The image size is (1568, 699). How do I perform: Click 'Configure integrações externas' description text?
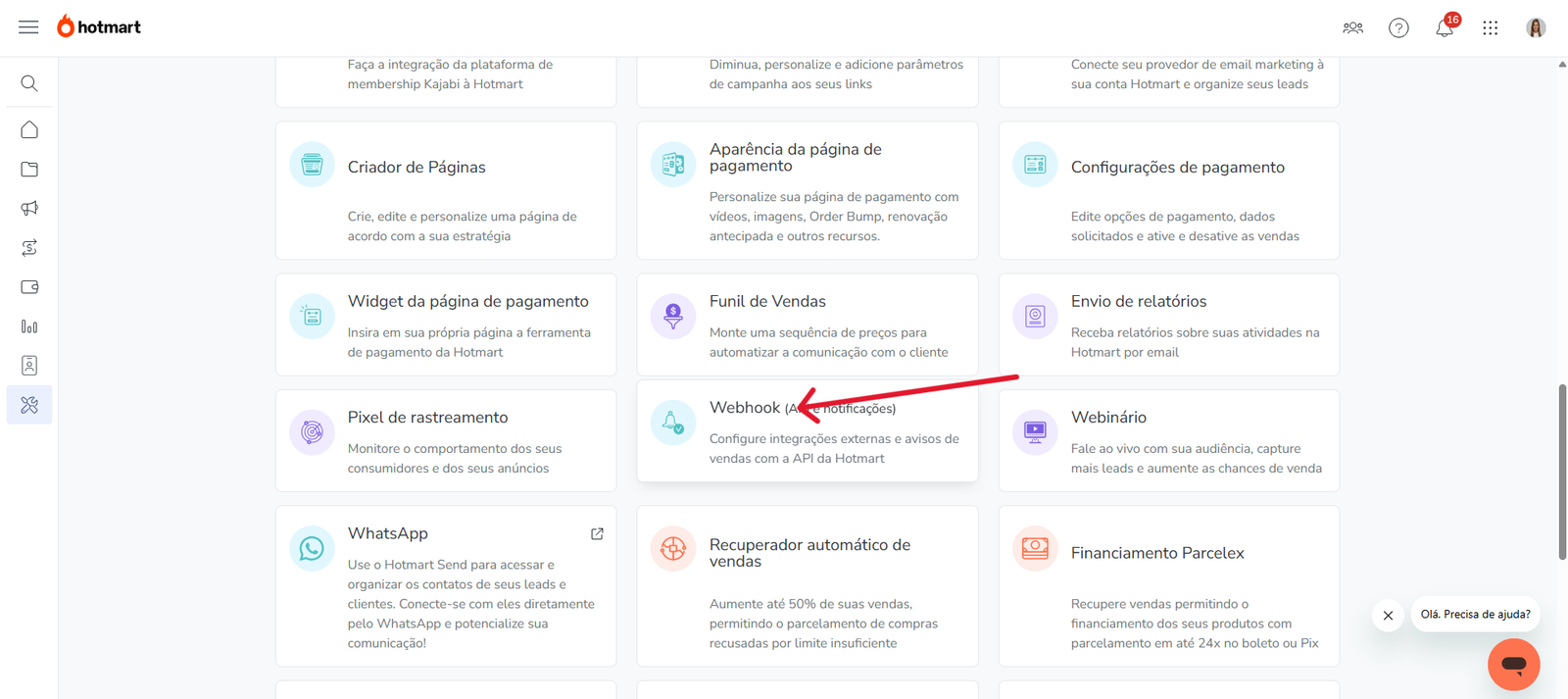(834, 449)
